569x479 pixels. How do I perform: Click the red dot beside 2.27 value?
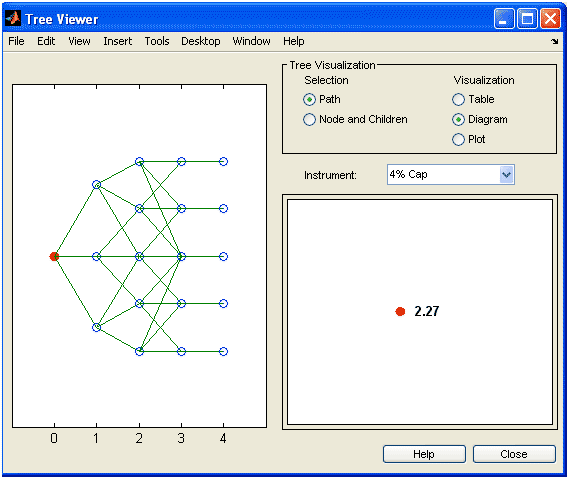pyautogui.click(x=400, y=311)
